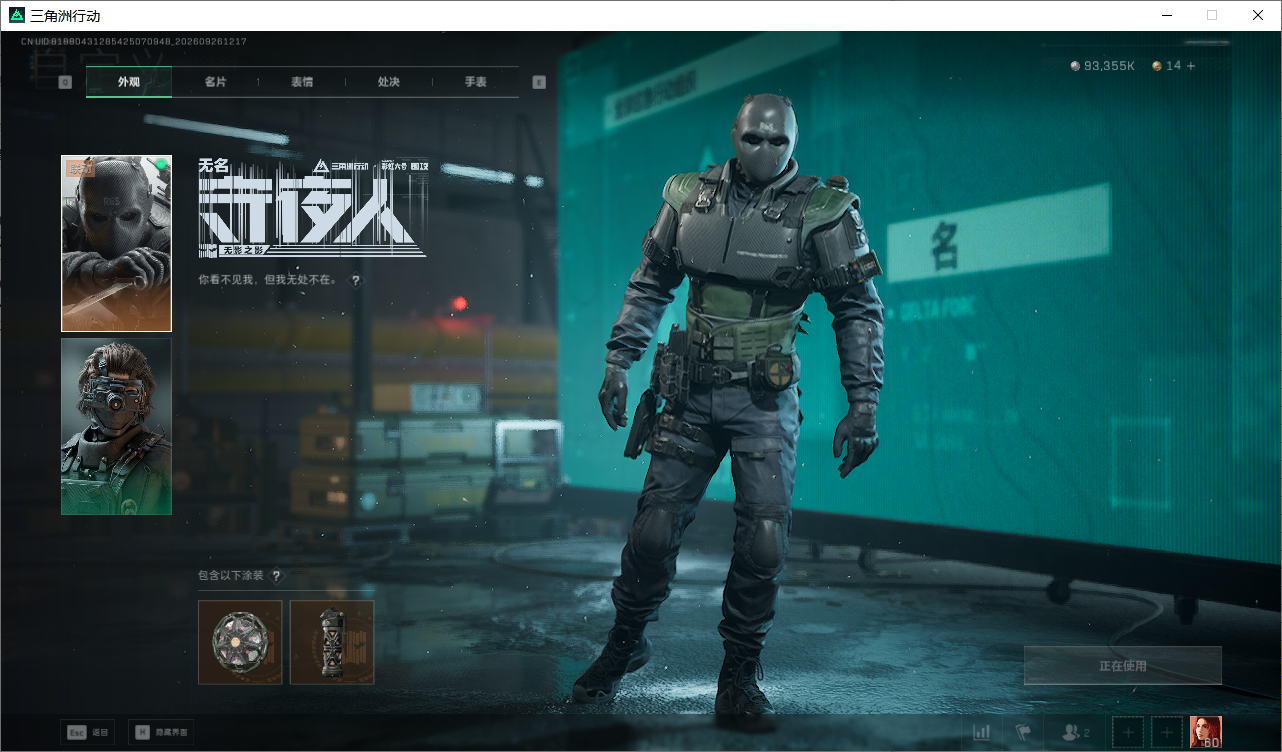Switch to the 外观 tab
This screenshot has width=1282, height=752.
(129, 82)
